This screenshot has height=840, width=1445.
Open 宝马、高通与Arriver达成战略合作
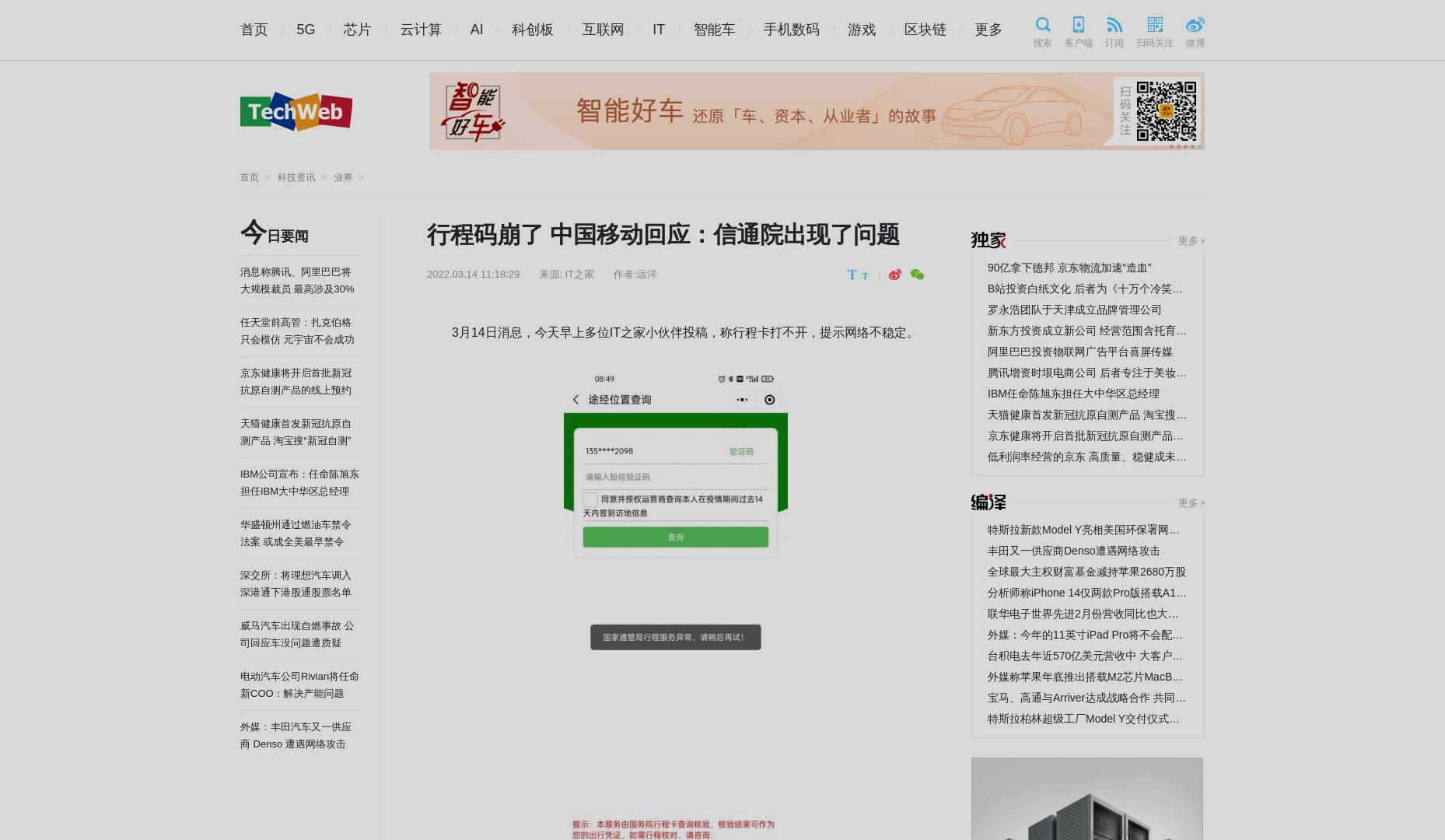point(1087,698)
